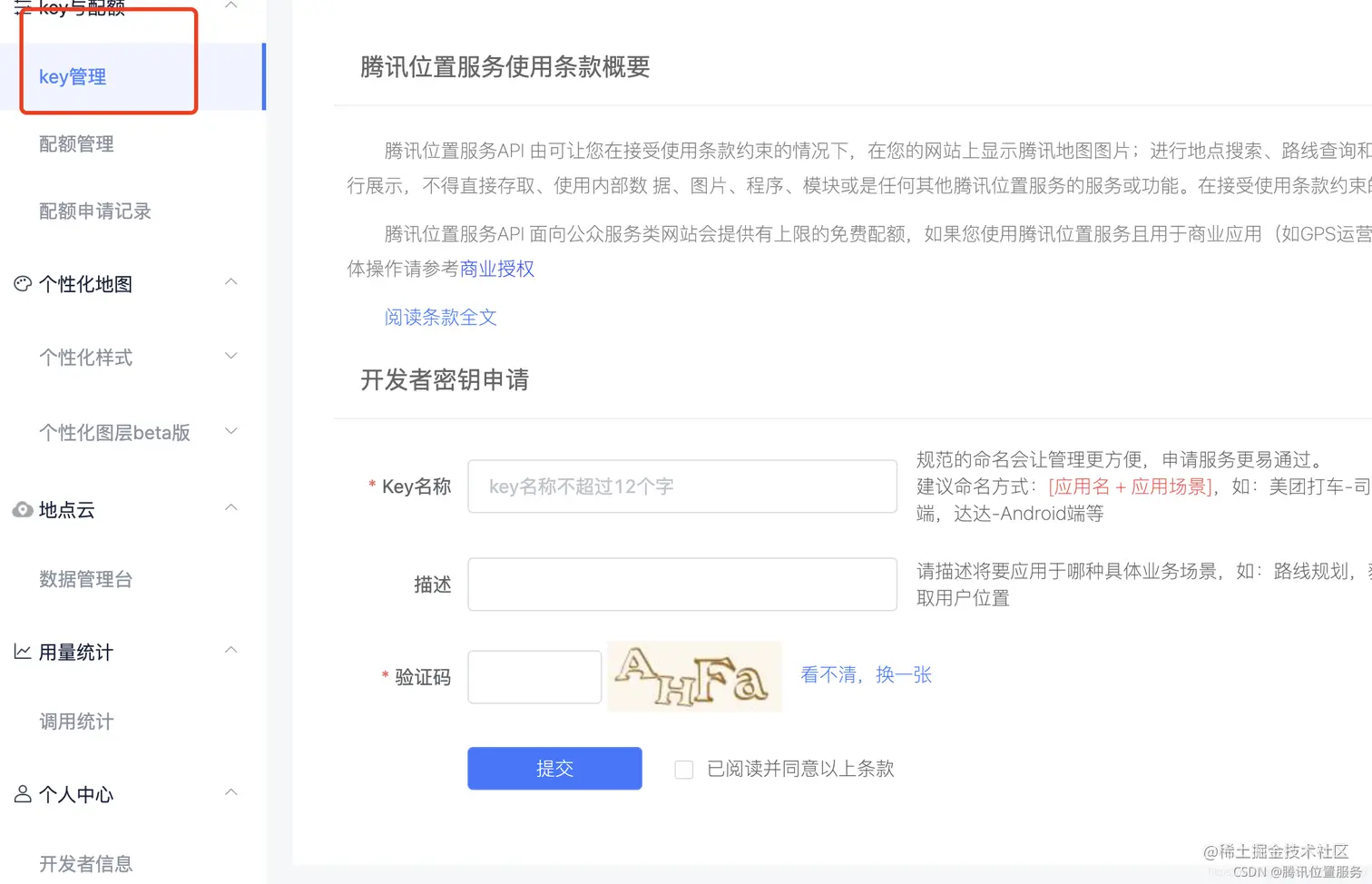Click the person icon beside 个人中心
This screenshot has width=1372, height=884.
[23, 794]
